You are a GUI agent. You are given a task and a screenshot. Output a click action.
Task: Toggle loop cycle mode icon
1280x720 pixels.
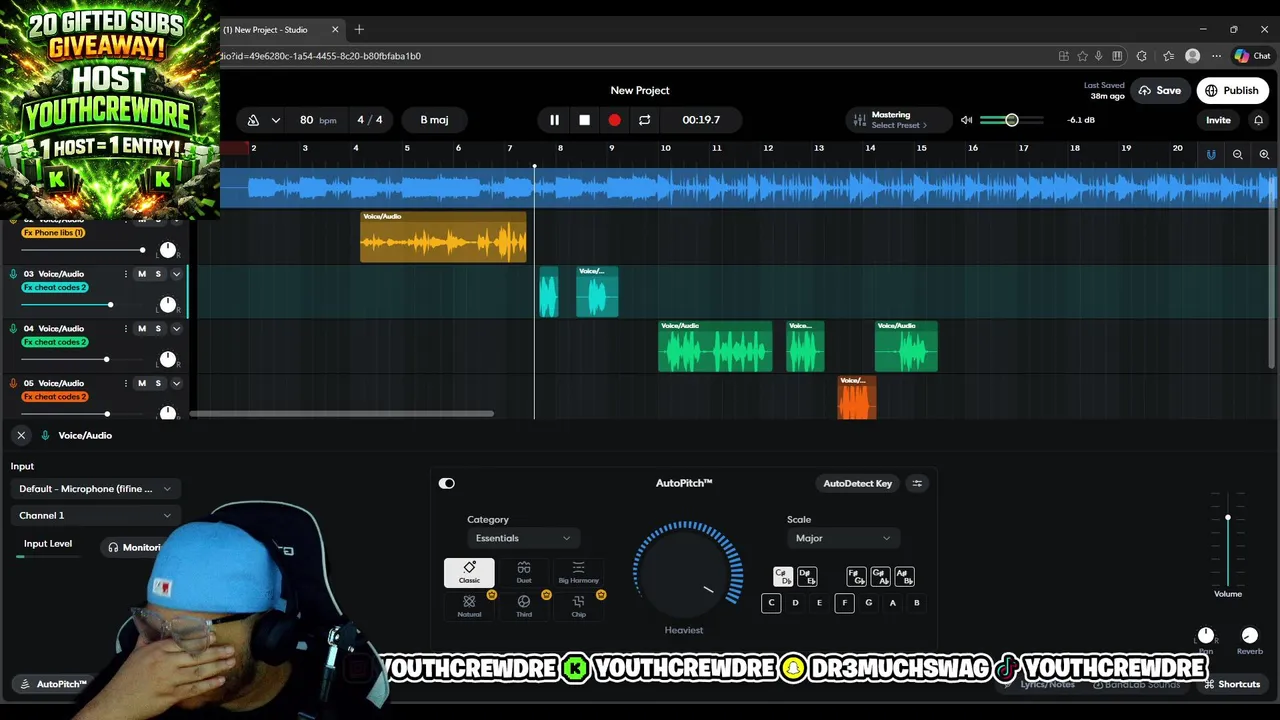pos(644,120)
